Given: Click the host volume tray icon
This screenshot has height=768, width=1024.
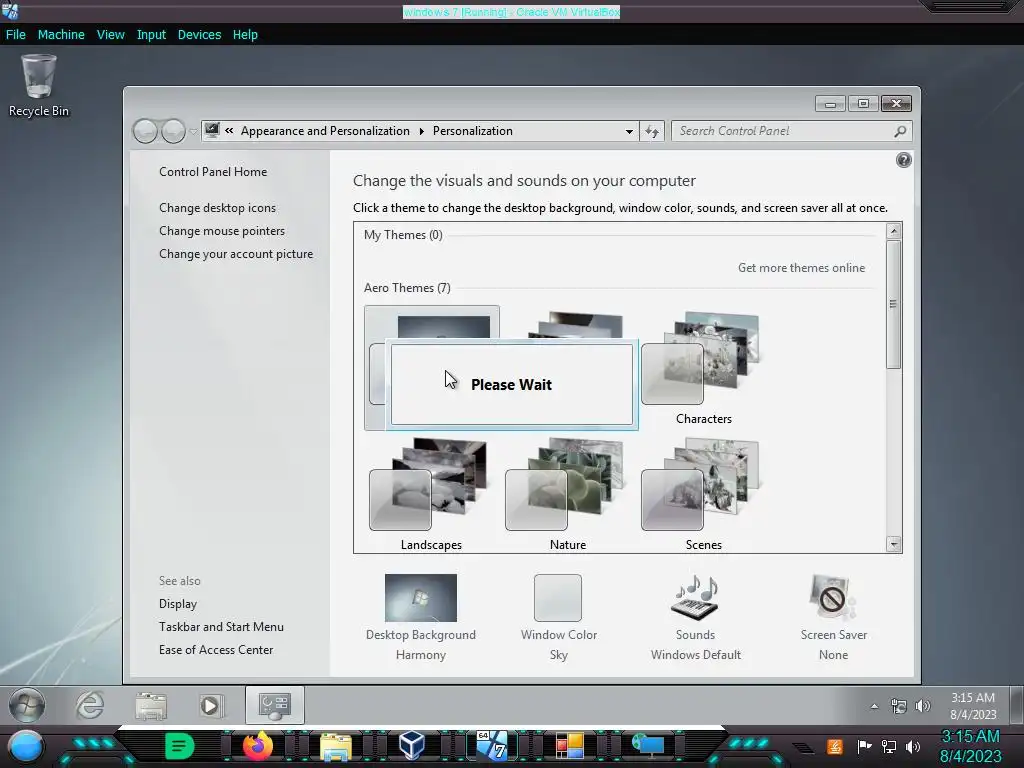Looking at the screenshot, I should pyautogui.click(x=913, y=746).
